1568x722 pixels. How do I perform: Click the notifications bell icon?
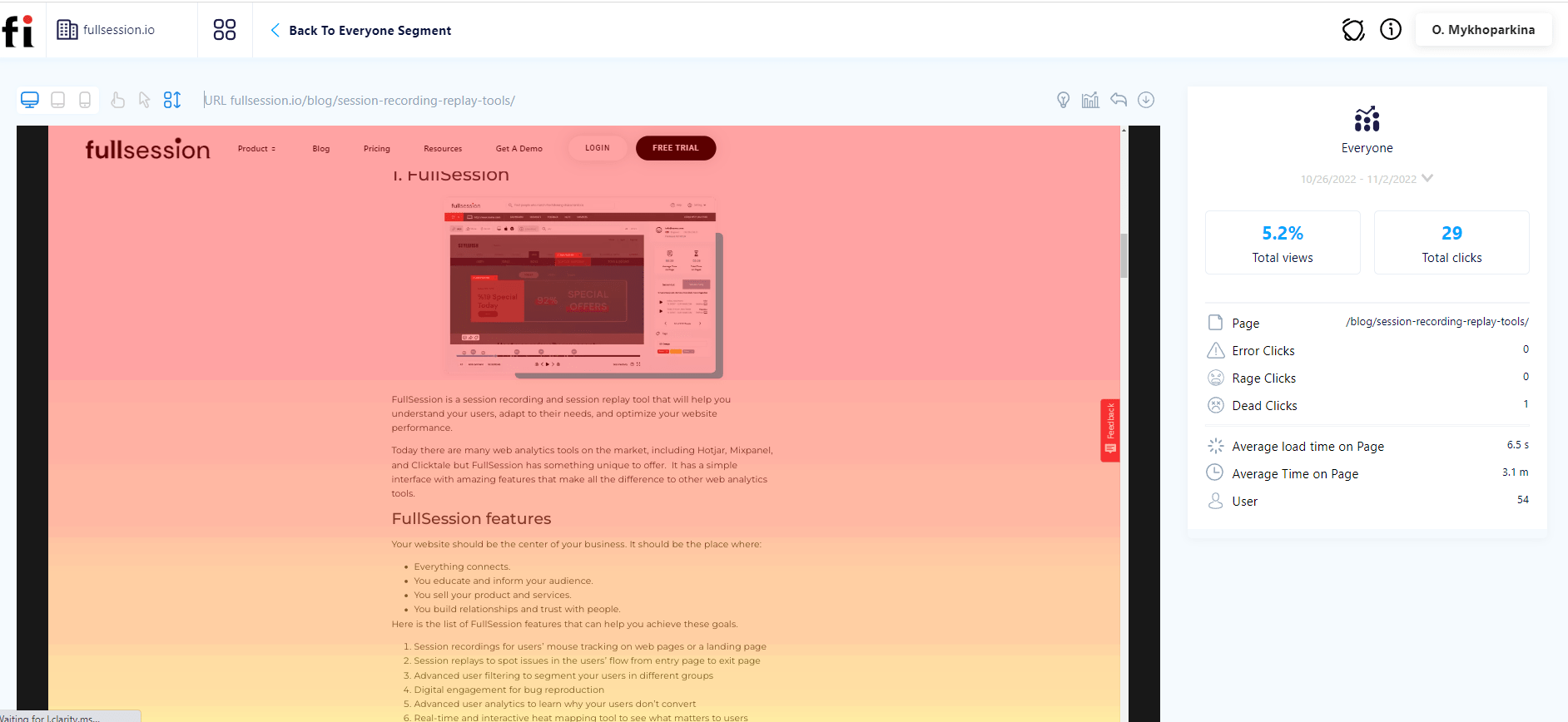pos(1353,30)
